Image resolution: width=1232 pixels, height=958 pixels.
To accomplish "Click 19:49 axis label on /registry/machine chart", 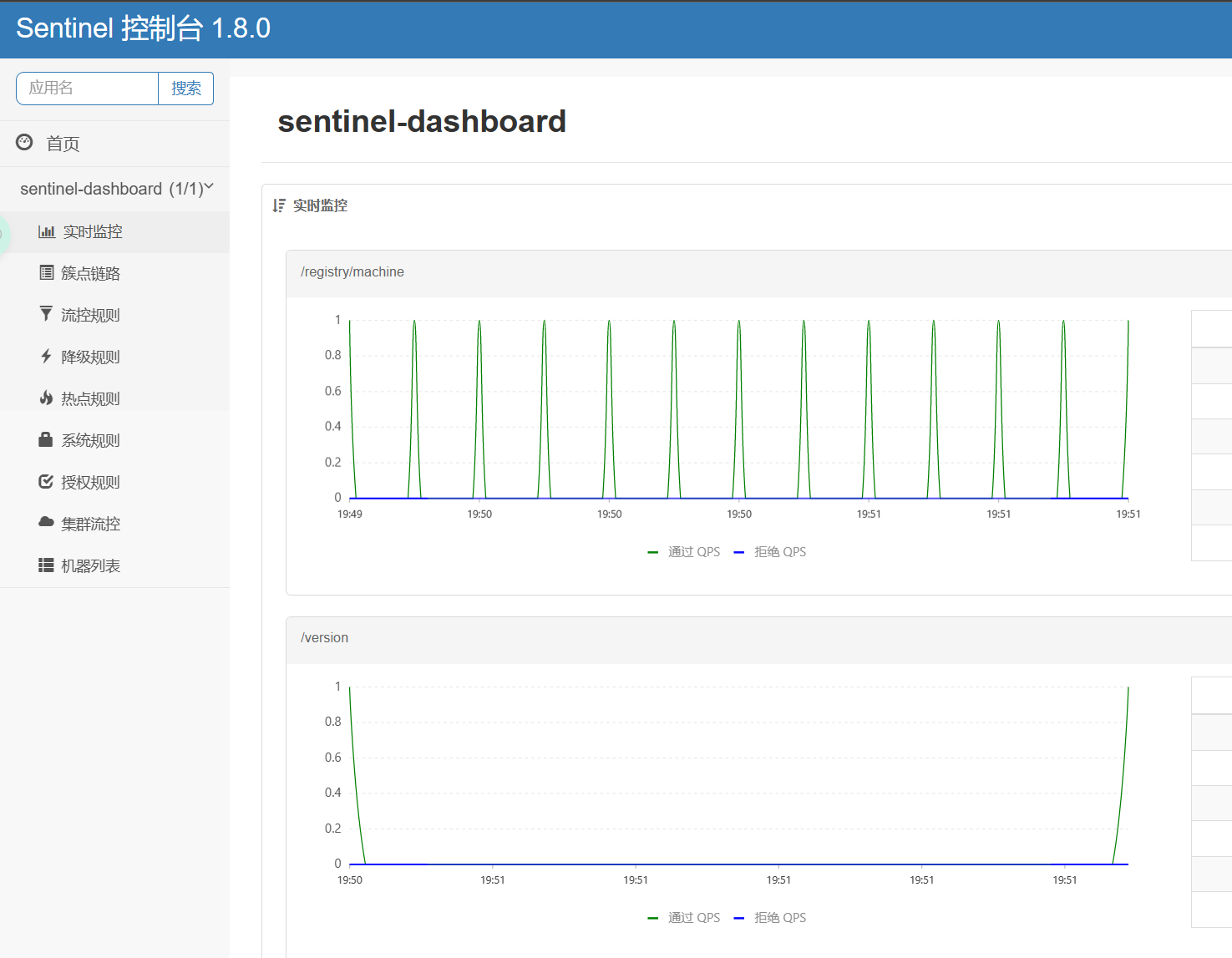I will pyautogui.click(x=350, y=514).
